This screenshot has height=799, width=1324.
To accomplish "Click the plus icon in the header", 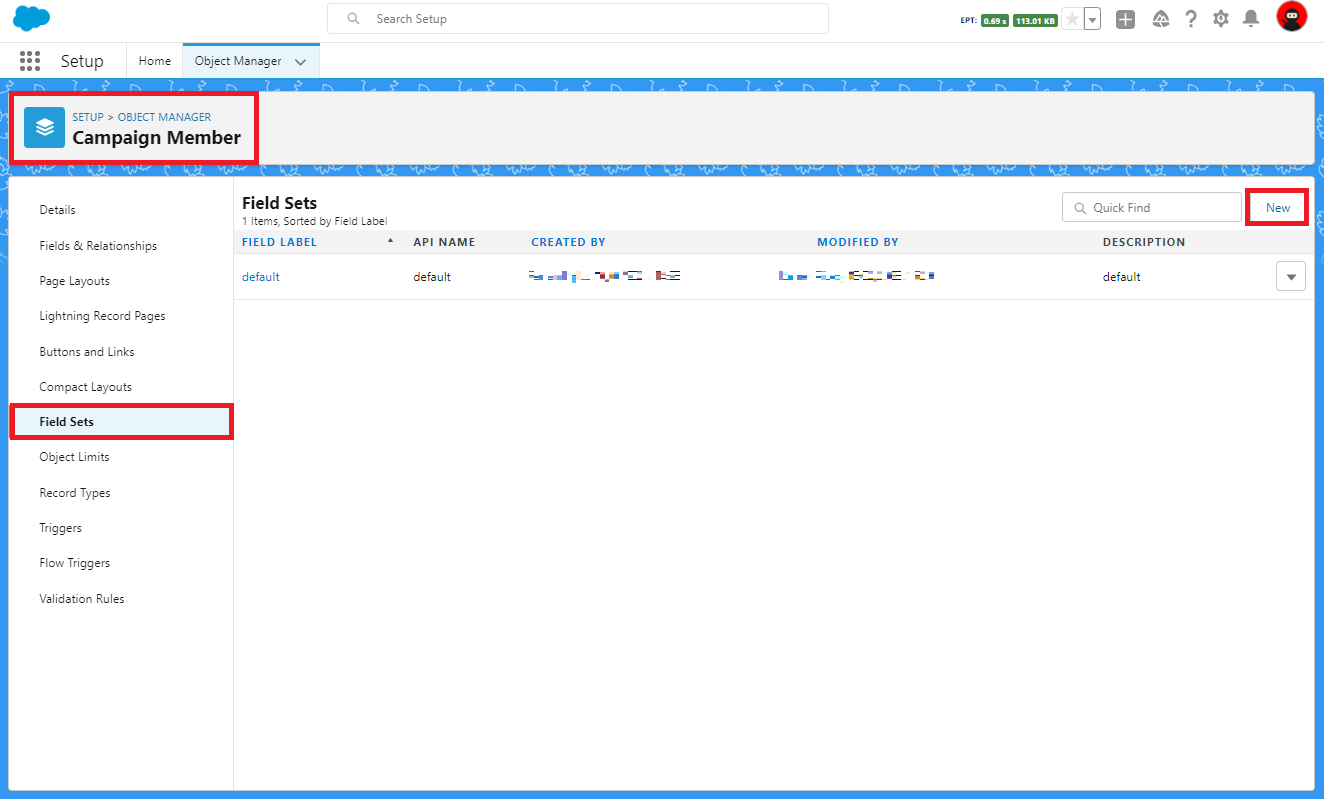I will pyautogui.click(x=1124, y=17).
